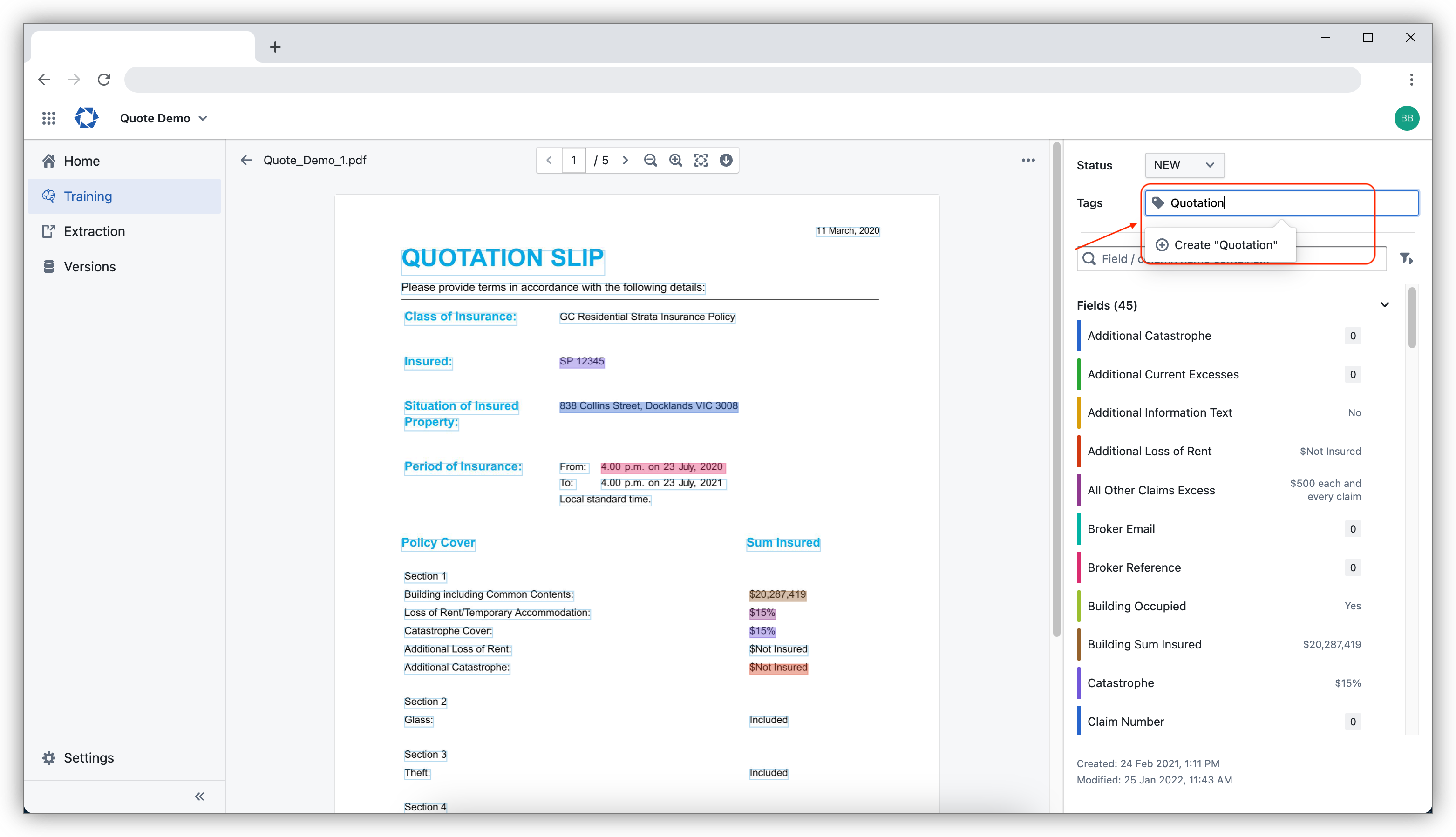This screenshot has width=1456, height=837.
Task: Select Create "Quotation" tag option
Action: point(1220,244)
